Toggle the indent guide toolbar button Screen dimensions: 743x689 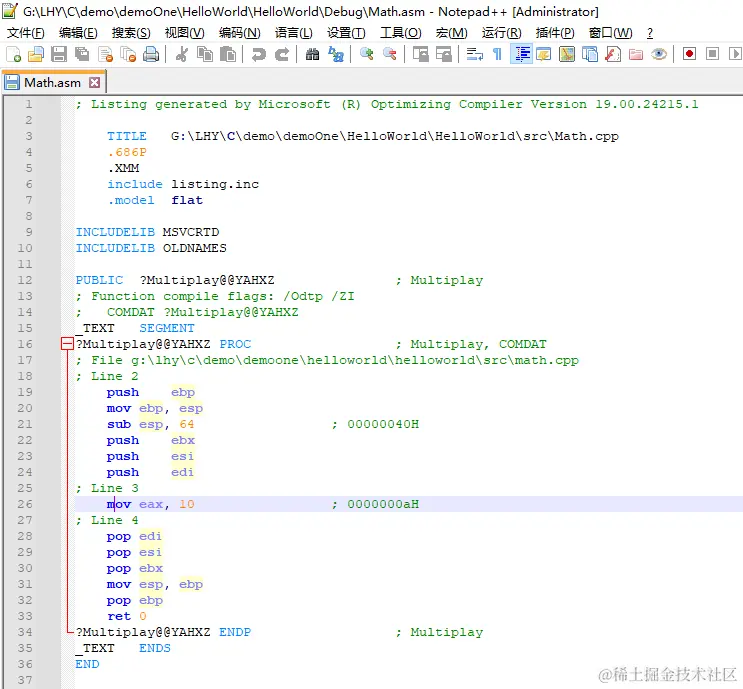[x=521, y=54]
